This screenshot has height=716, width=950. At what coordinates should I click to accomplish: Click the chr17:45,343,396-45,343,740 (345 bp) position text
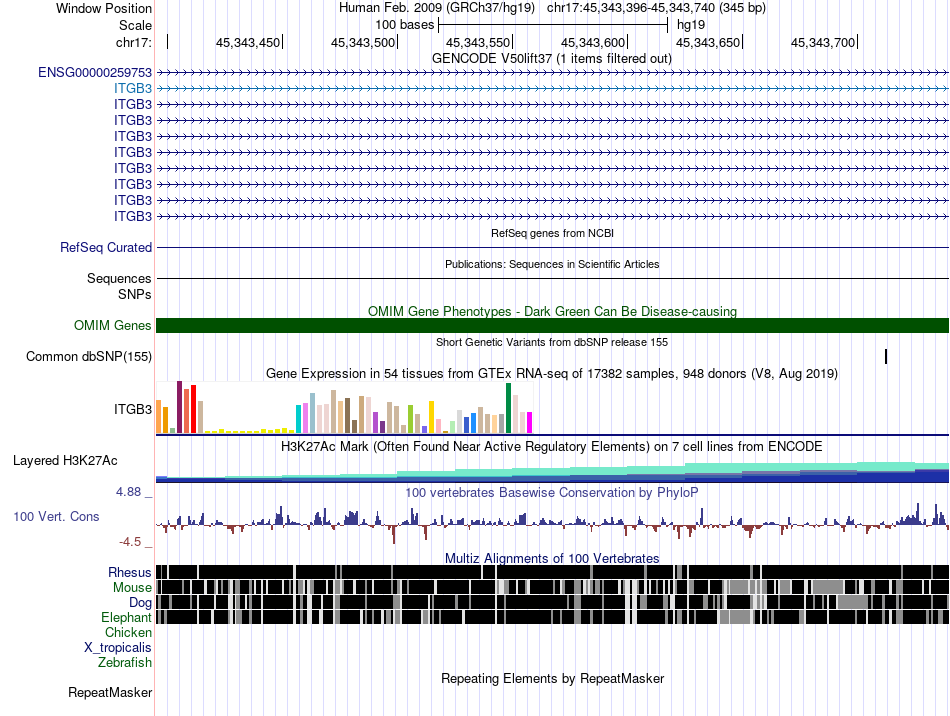656,8
